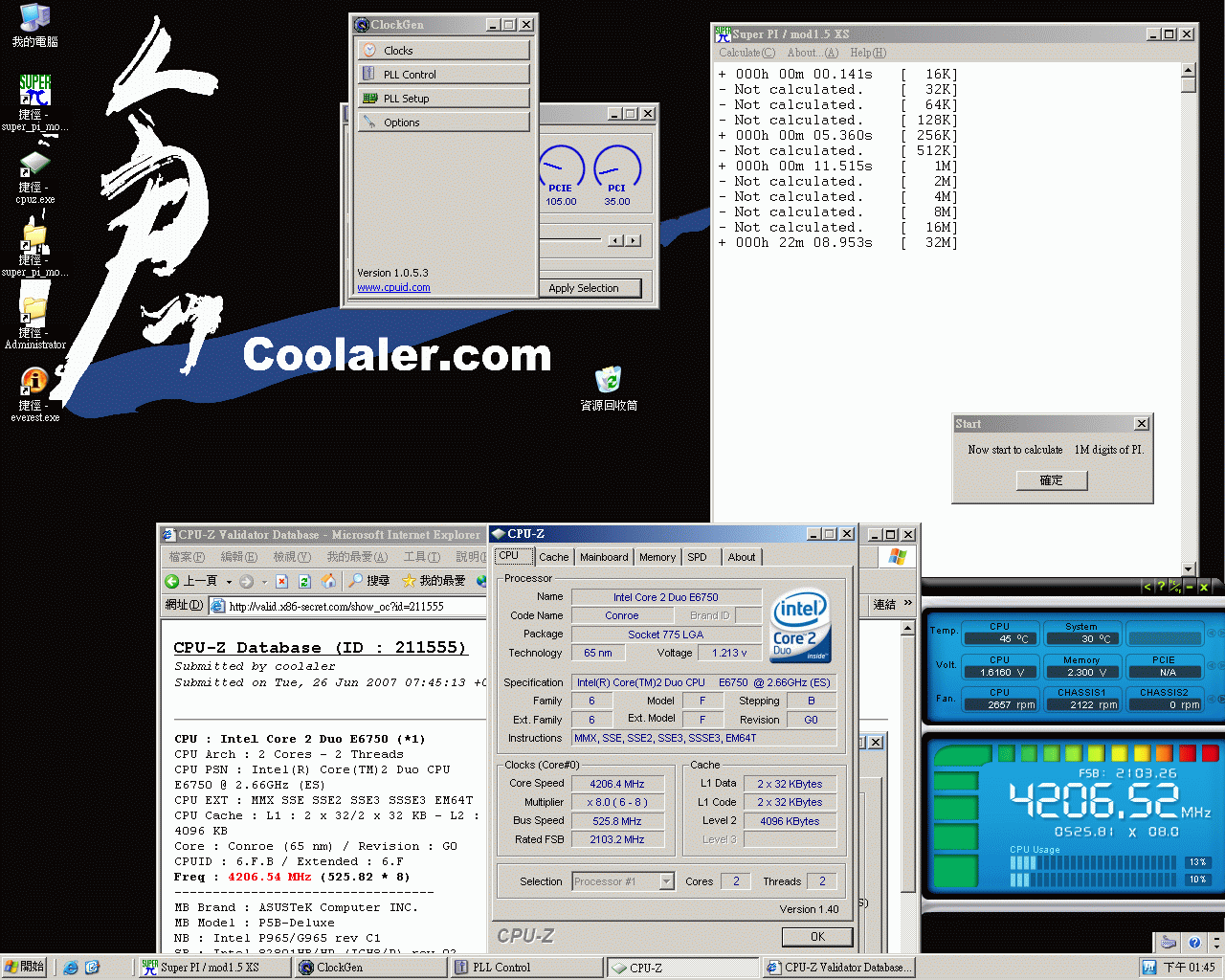This screenshot has height=980, width=1225.
Task: Open the first super_pi_mo desktop shortcut
Action: tap(34, 102)
